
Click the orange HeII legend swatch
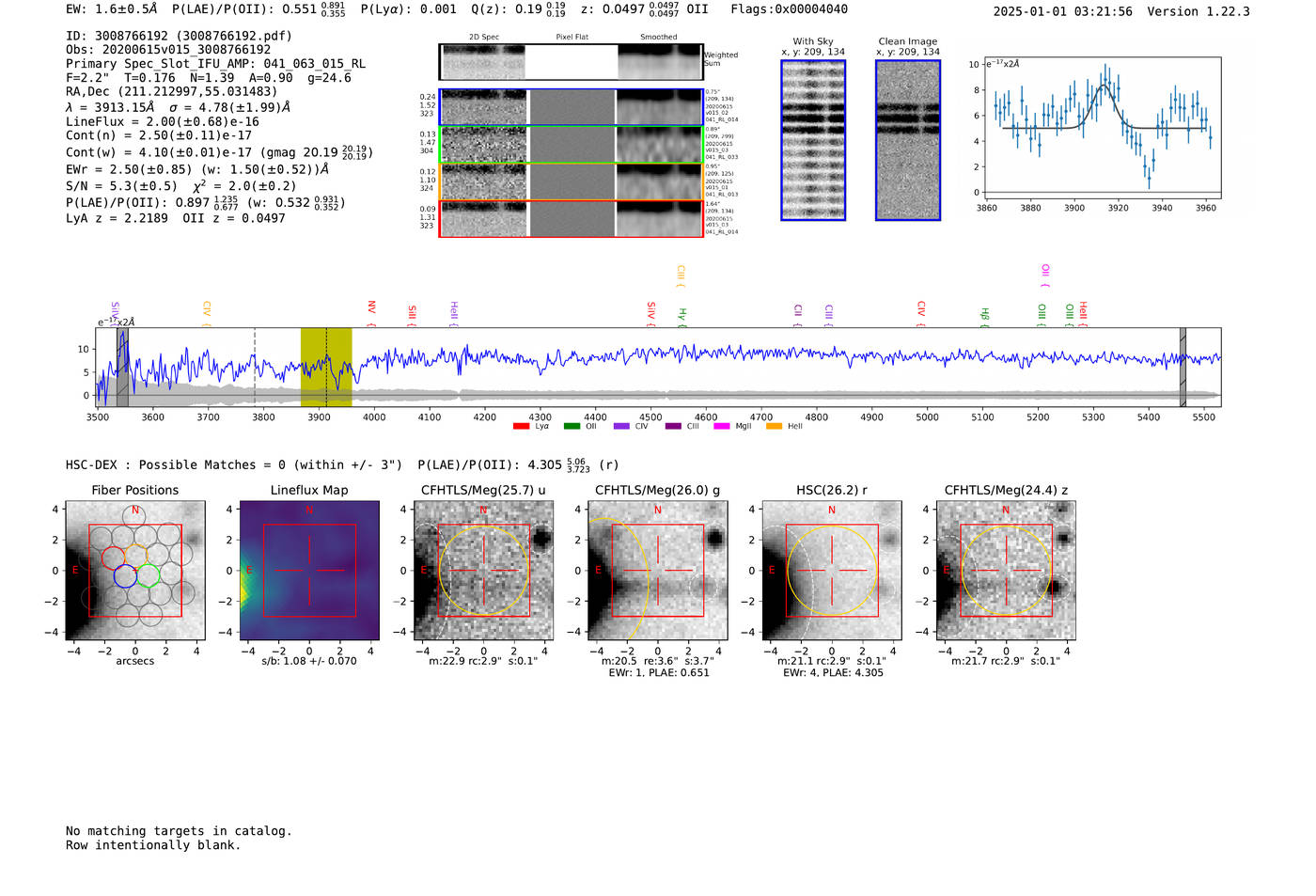pos(774,427)
